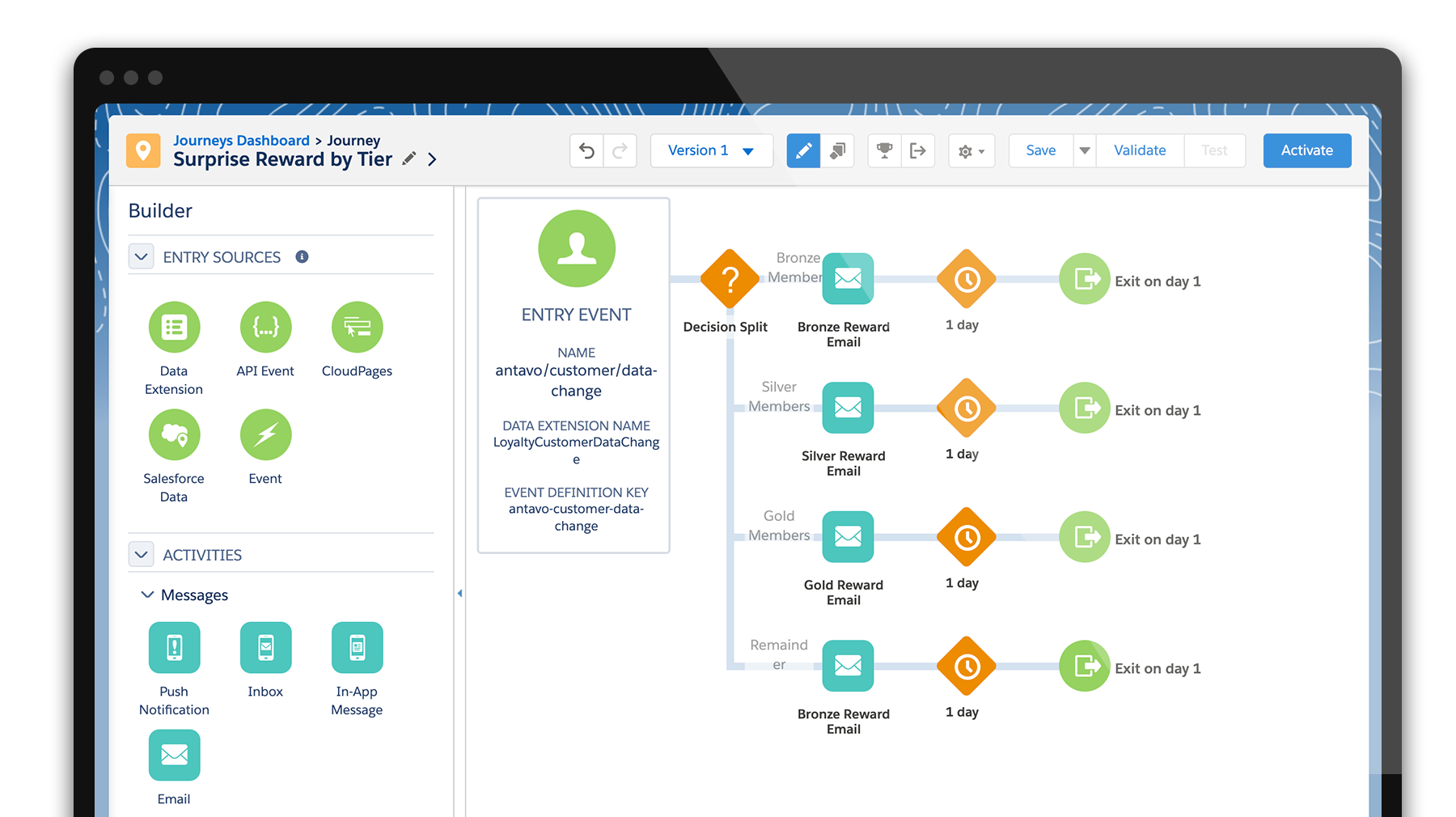Open the Decision Split diamond
Viewport: 1456px width, 817px height.
tap(730, 279)
